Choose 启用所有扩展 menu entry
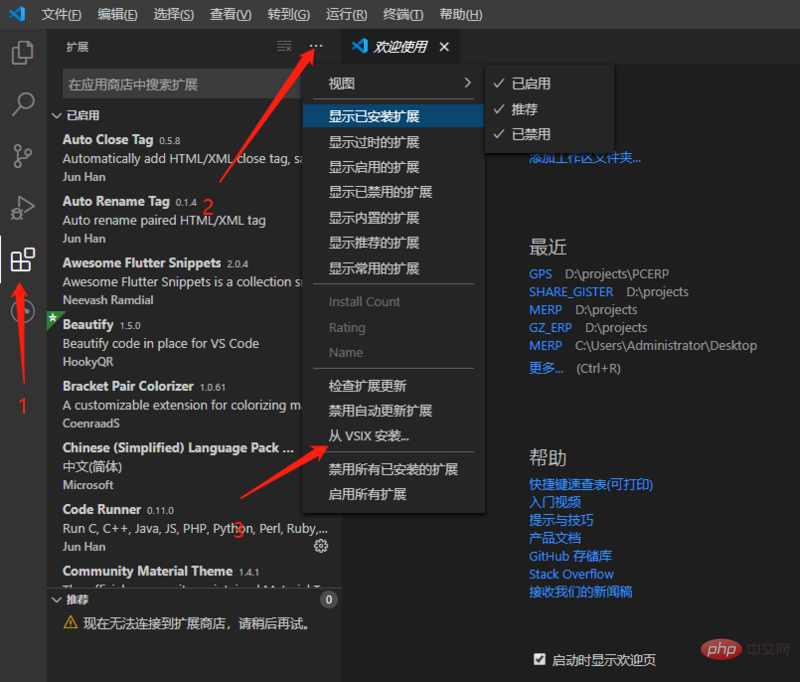This screenshot has height=682, width=800. (393, 494)
